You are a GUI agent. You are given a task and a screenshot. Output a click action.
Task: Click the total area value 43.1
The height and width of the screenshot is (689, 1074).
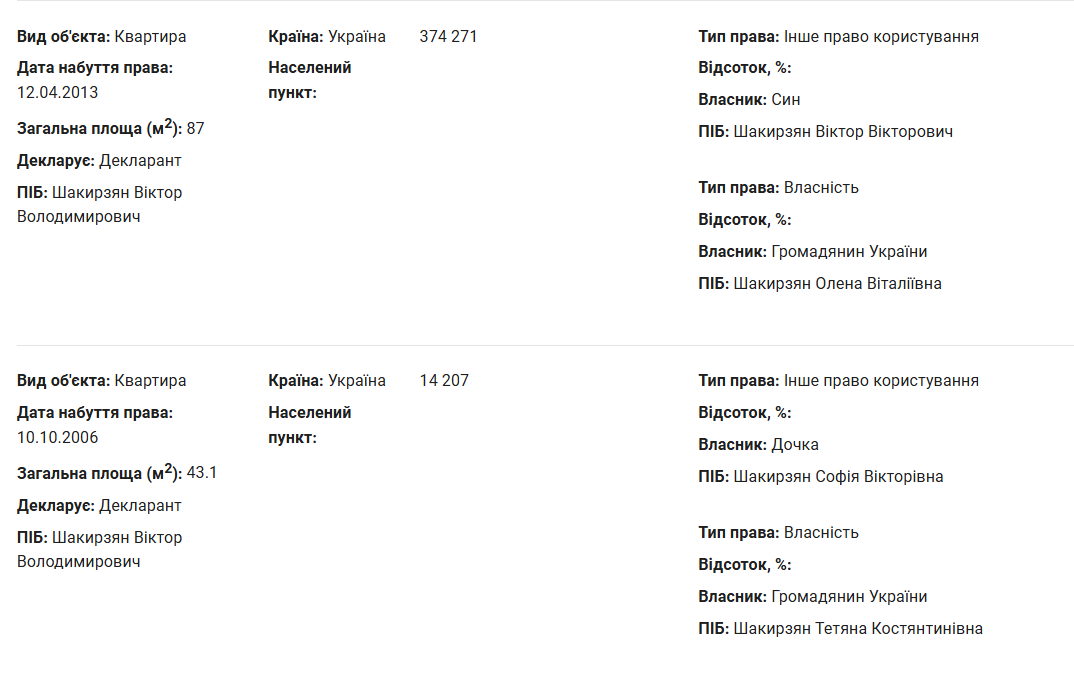coord(202,473)
